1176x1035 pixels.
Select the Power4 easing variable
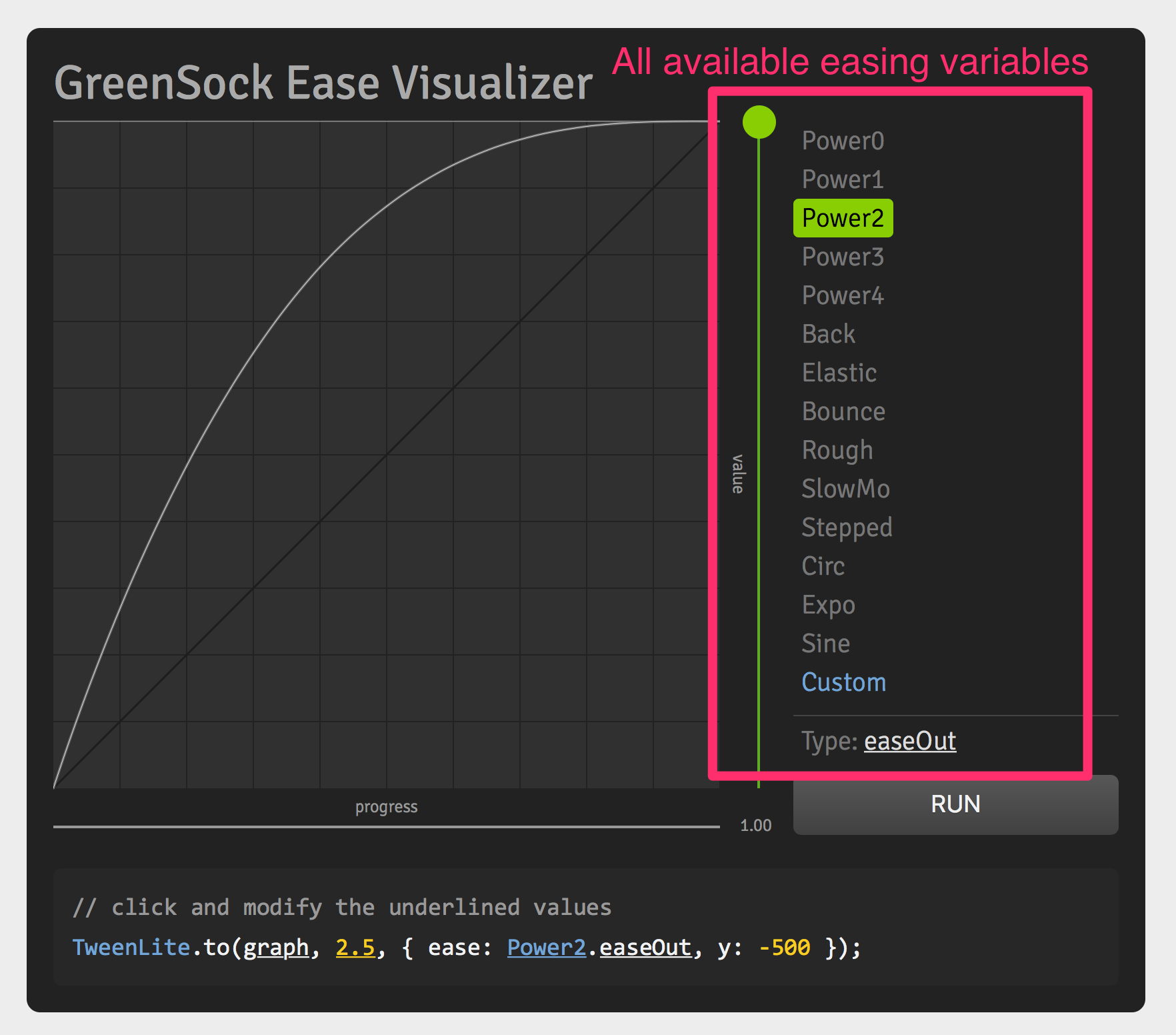(843, 295)
